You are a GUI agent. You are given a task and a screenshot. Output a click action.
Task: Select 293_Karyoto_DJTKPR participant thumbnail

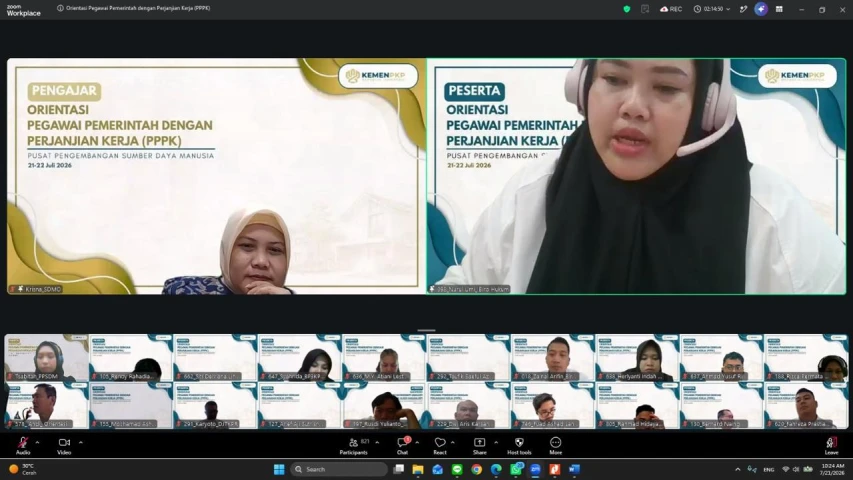[x=215, y=405]
